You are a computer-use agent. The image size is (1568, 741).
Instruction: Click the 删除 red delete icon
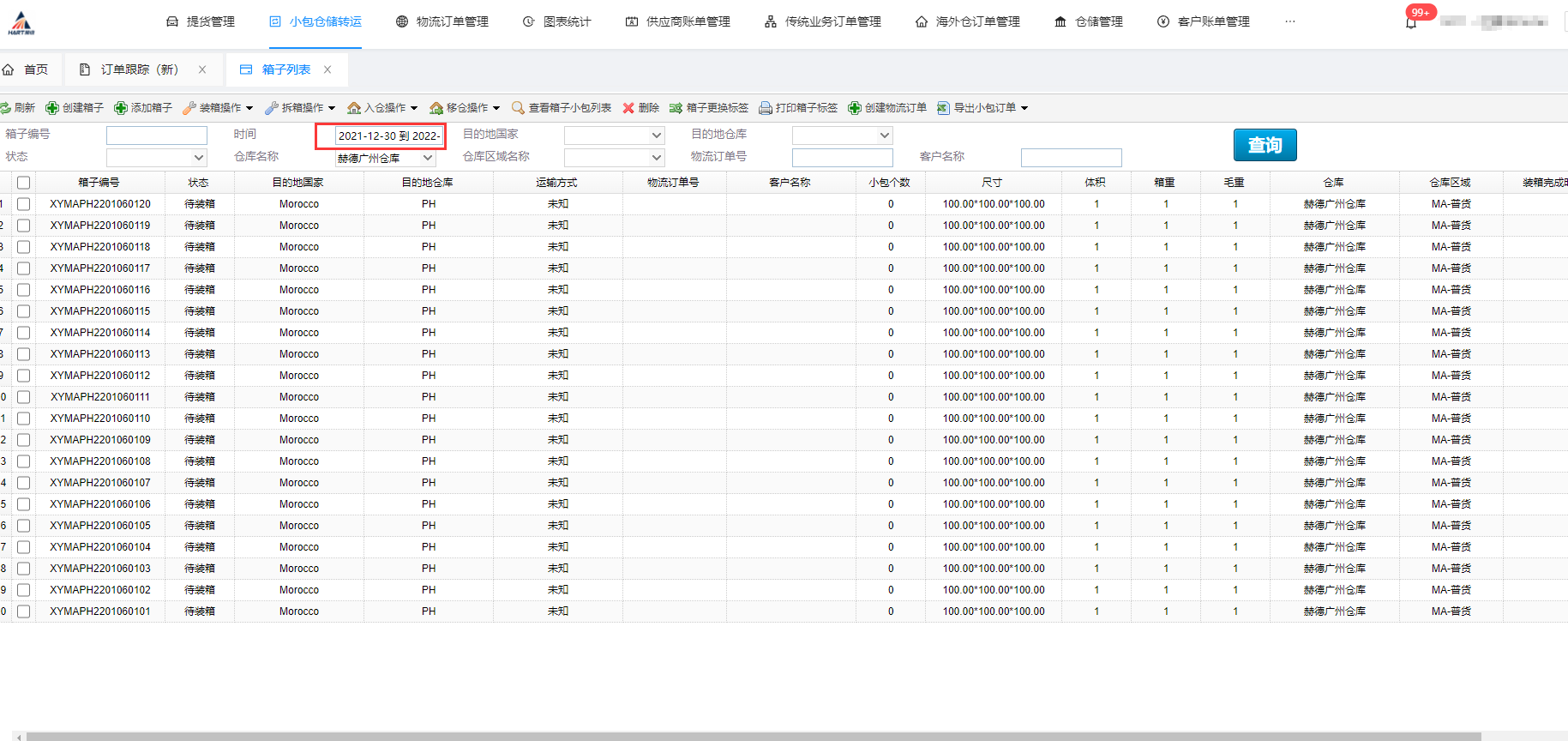pyautogui.click(x=628, y=108)
